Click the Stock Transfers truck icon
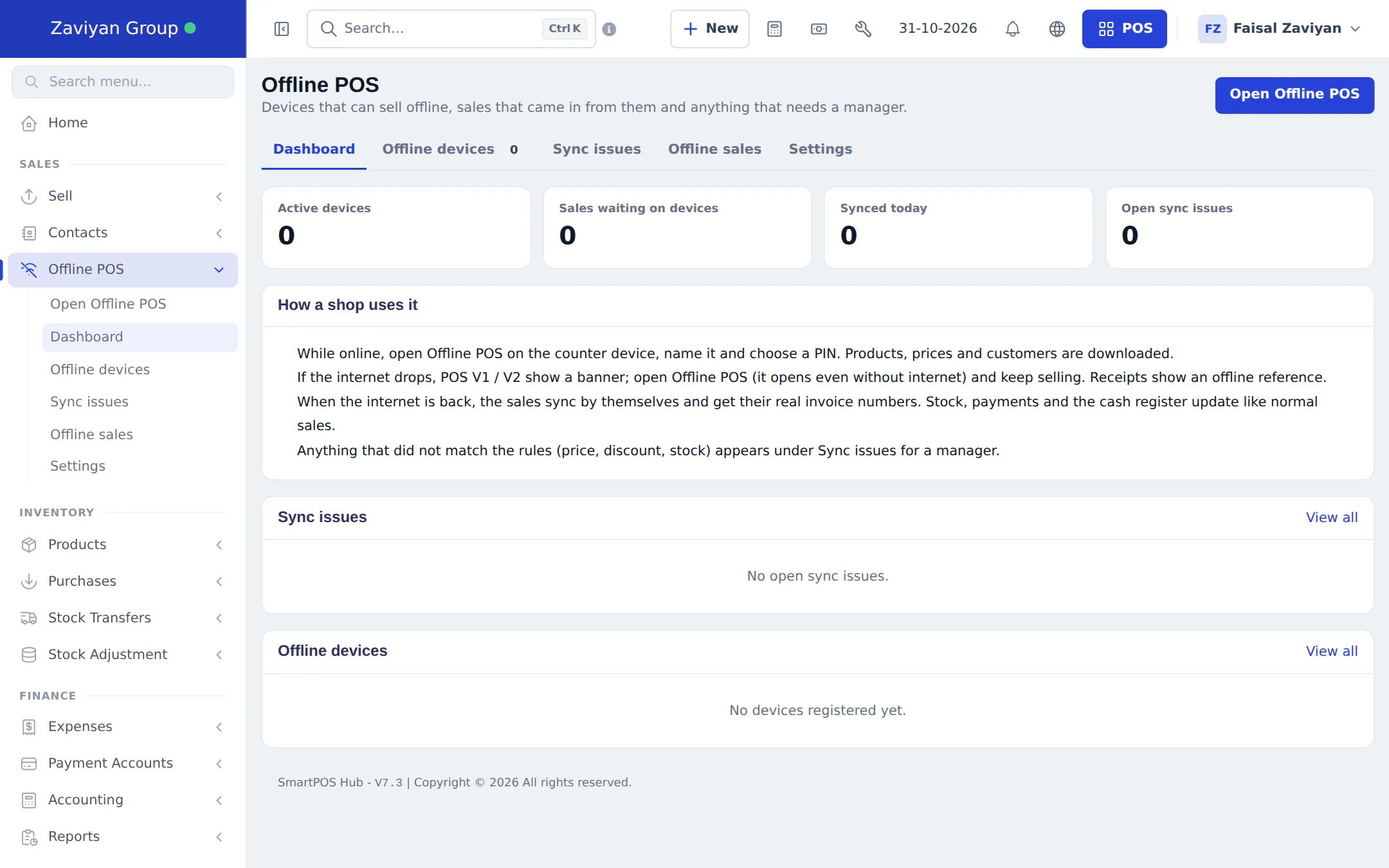 (29, 618)
